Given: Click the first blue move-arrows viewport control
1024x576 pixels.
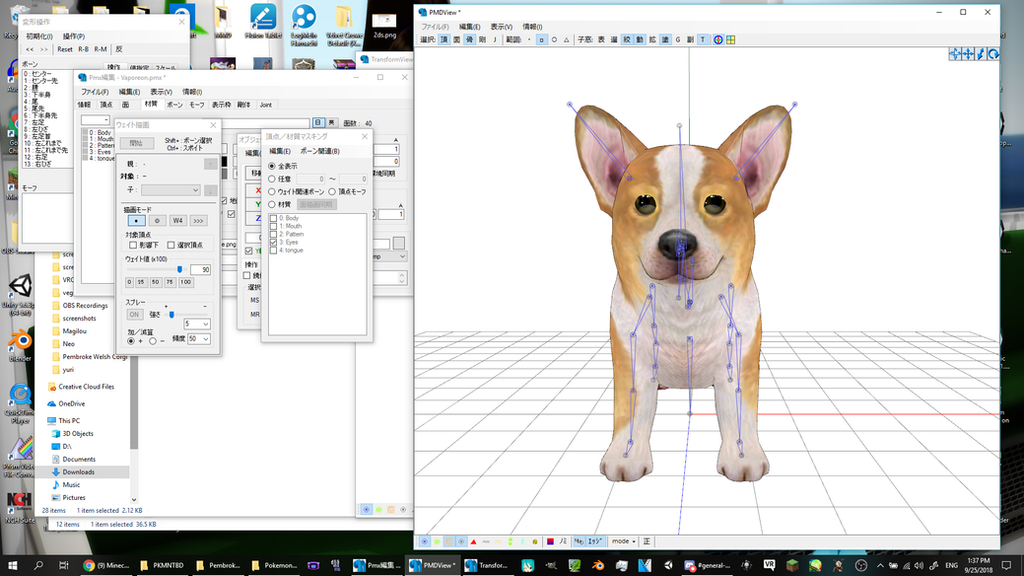Looking at the screenshot, I should pos(955,54).
